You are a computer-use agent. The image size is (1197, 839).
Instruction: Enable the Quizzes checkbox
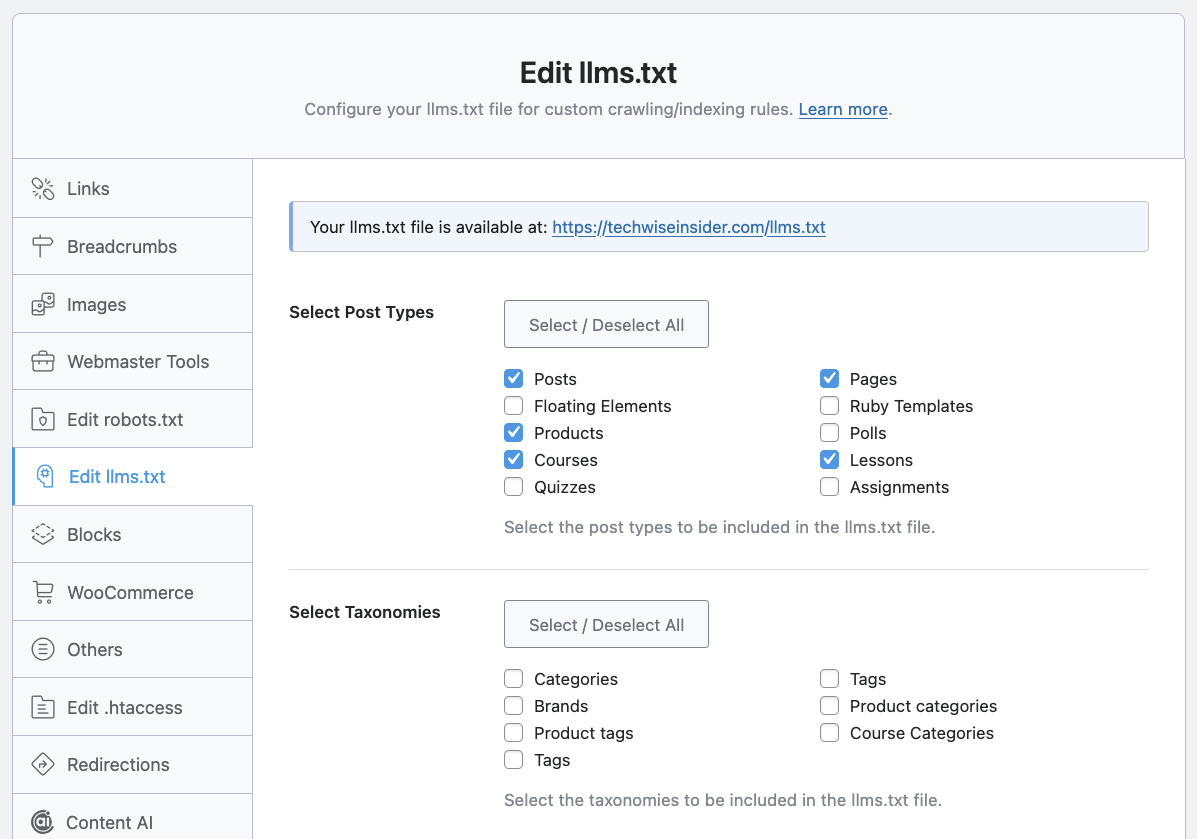[x=513, y=486]
